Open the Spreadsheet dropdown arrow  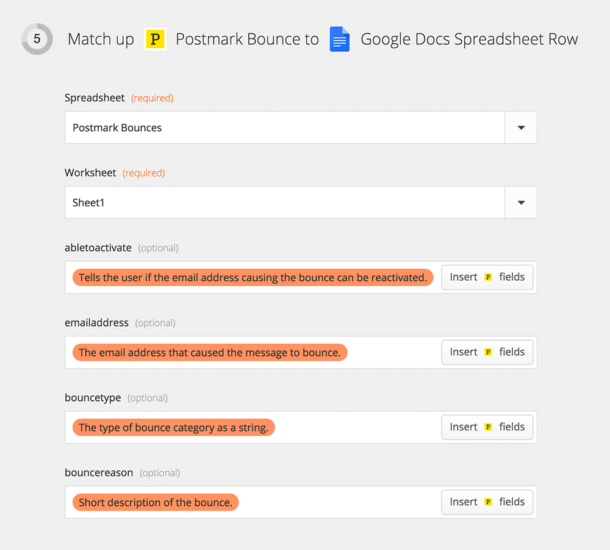520,128
